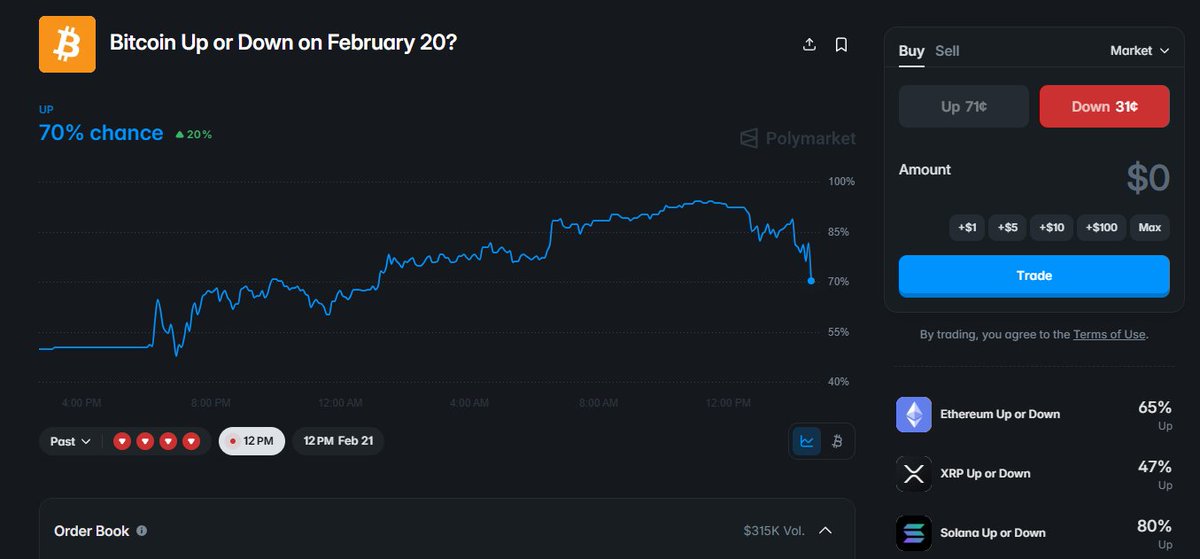This screenshot has width=1200, height=559.
Task: Share this market via upload icon
Action: tap(810, 44)
